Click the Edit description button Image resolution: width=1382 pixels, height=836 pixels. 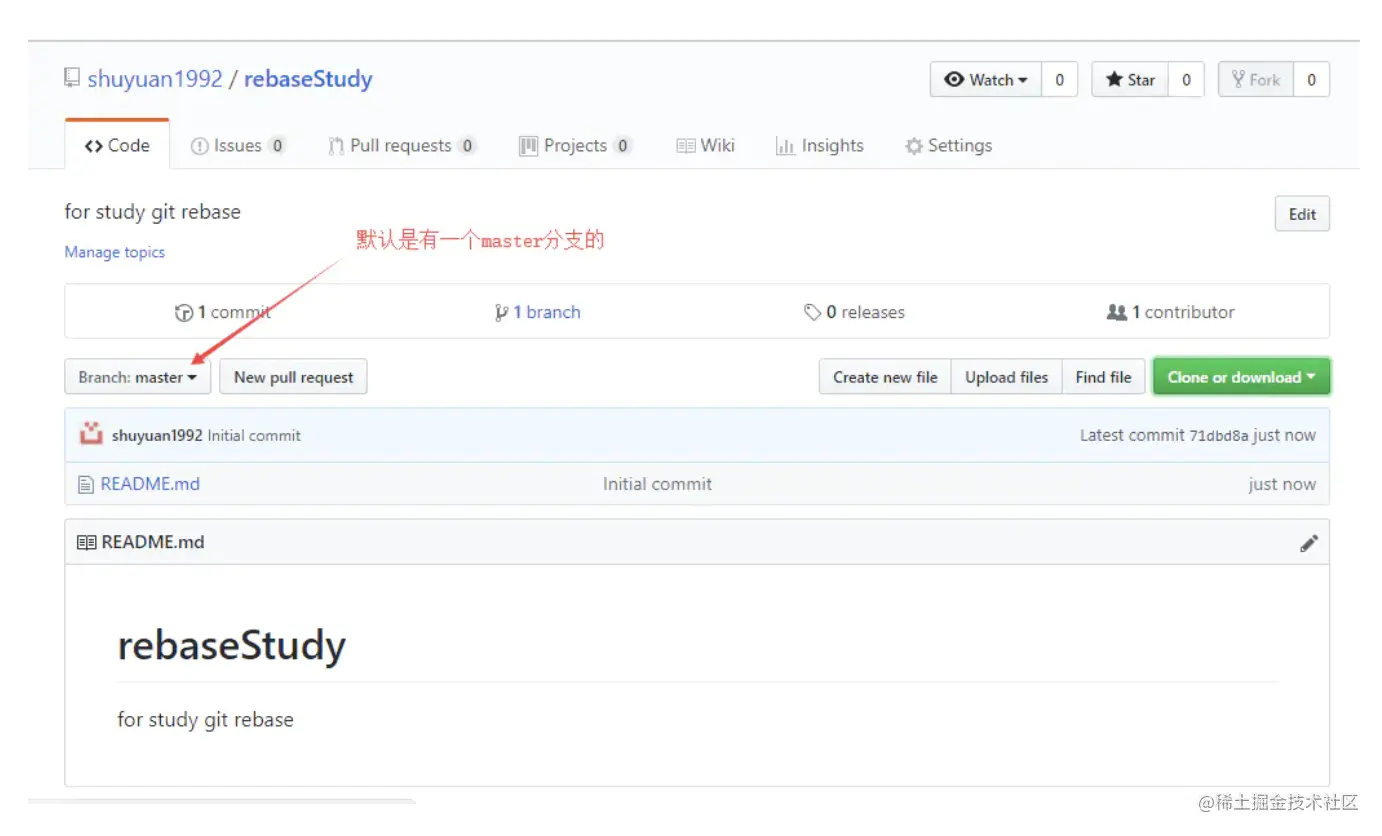[x=1302, y=214]
